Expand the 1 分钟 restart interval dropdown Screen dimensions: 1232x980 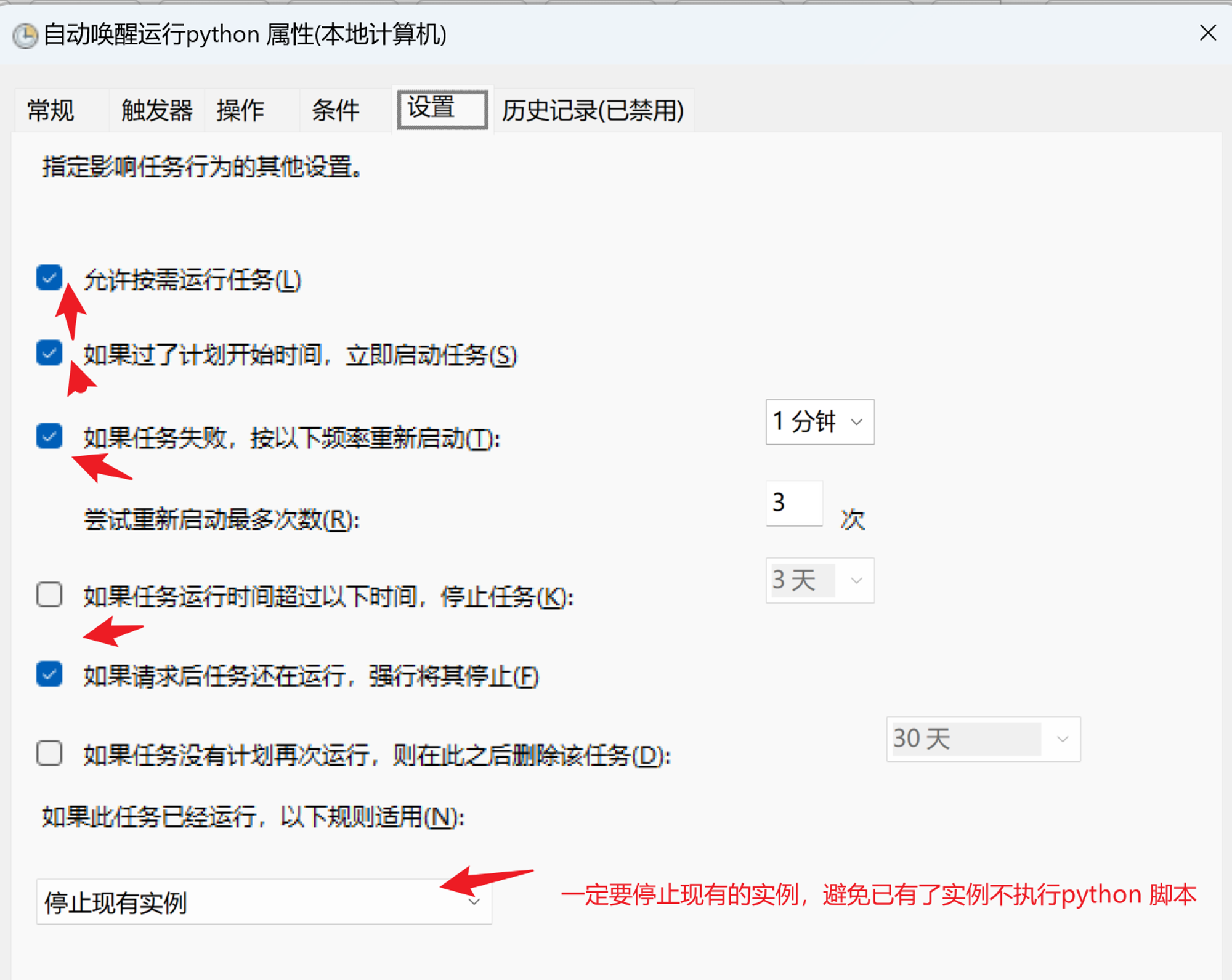[820, 422]
